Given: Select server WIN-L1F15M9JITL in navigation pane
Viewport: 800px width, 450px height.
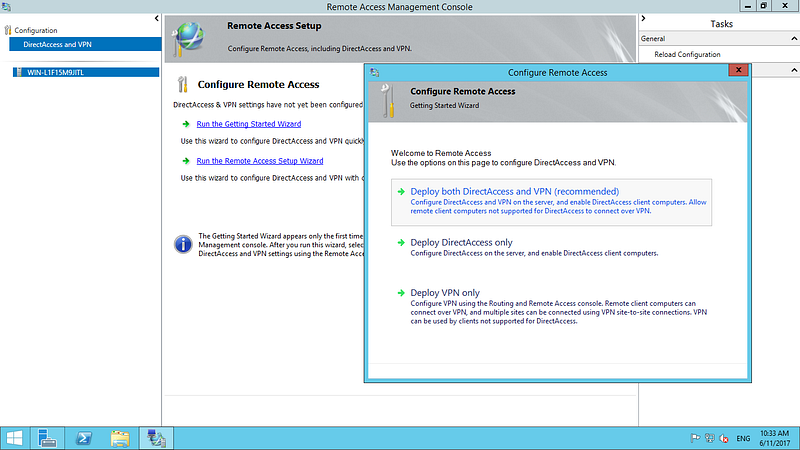Looking at the screenshot, I should click(x=86, y=72).
